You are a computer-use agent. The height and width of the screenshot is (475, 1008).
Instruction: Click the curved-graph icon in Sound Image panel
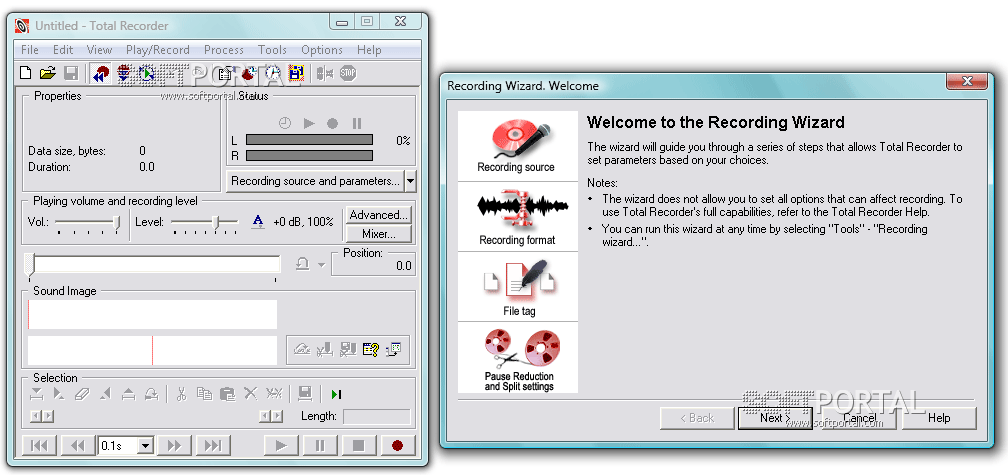(302, 350)
